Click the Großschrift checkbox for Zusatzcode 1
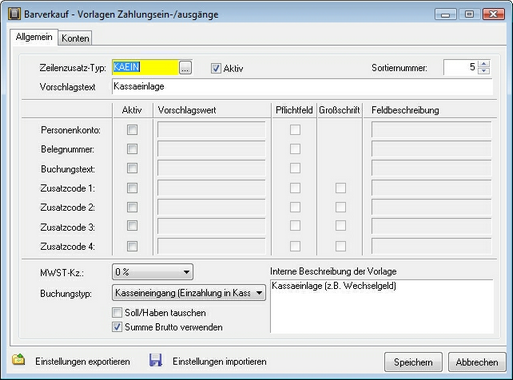The width and height of the screenshot is (513, 380). (340, 188)
